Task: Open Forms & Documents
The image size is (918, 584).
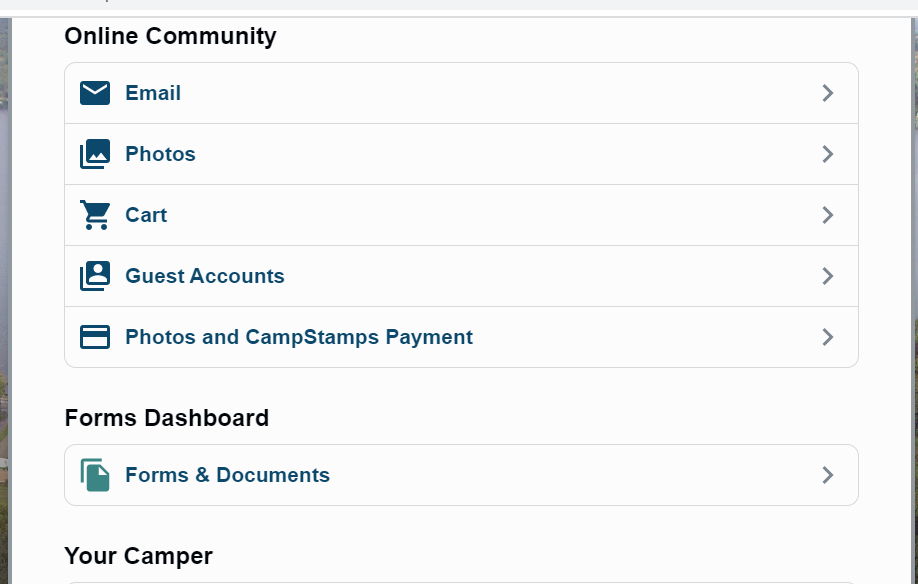Action: tap(227, 475)
